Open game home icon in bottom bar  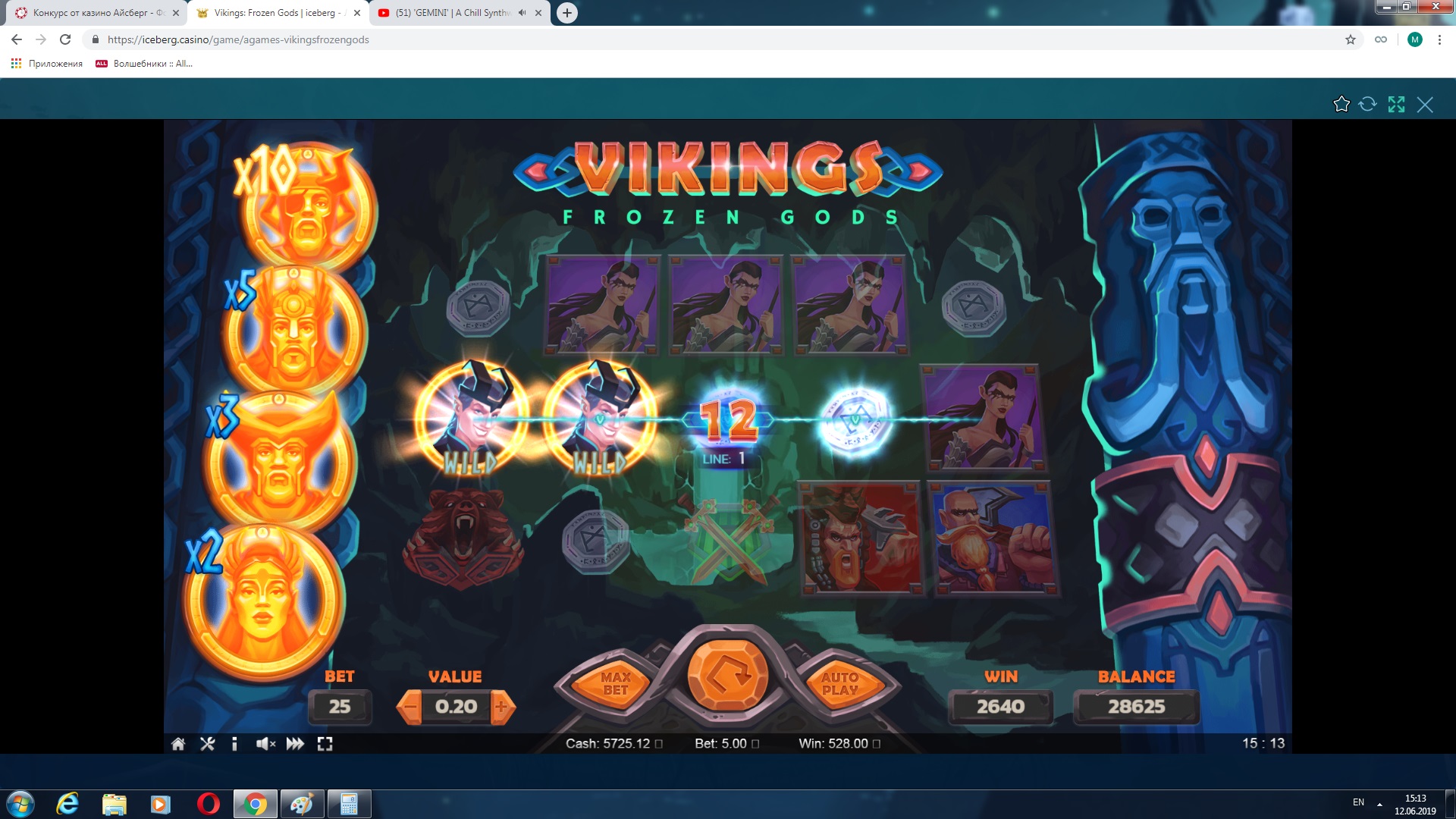(x=178, y=744)
